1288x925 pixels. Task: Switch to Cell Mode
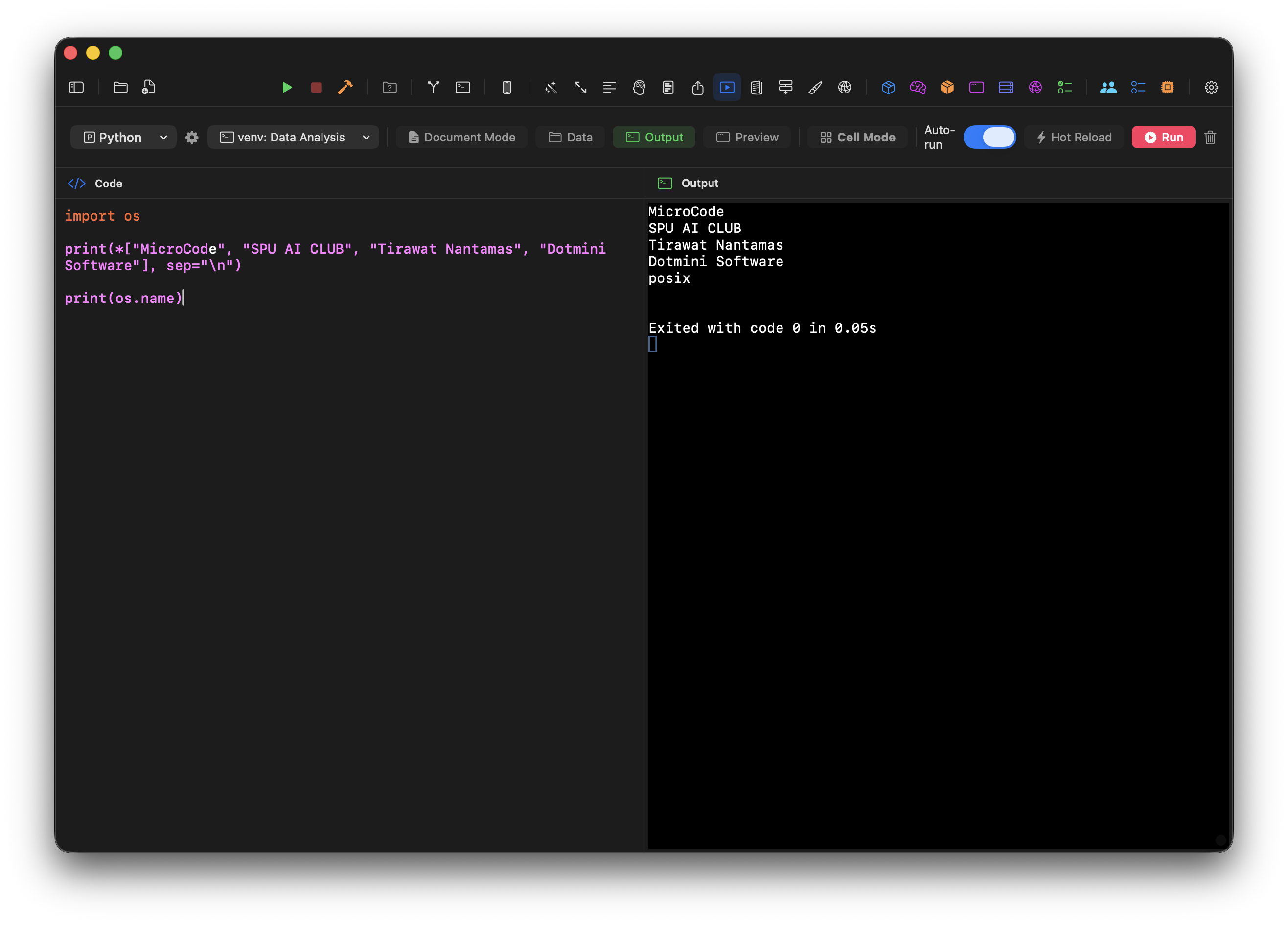pos(857,138)
